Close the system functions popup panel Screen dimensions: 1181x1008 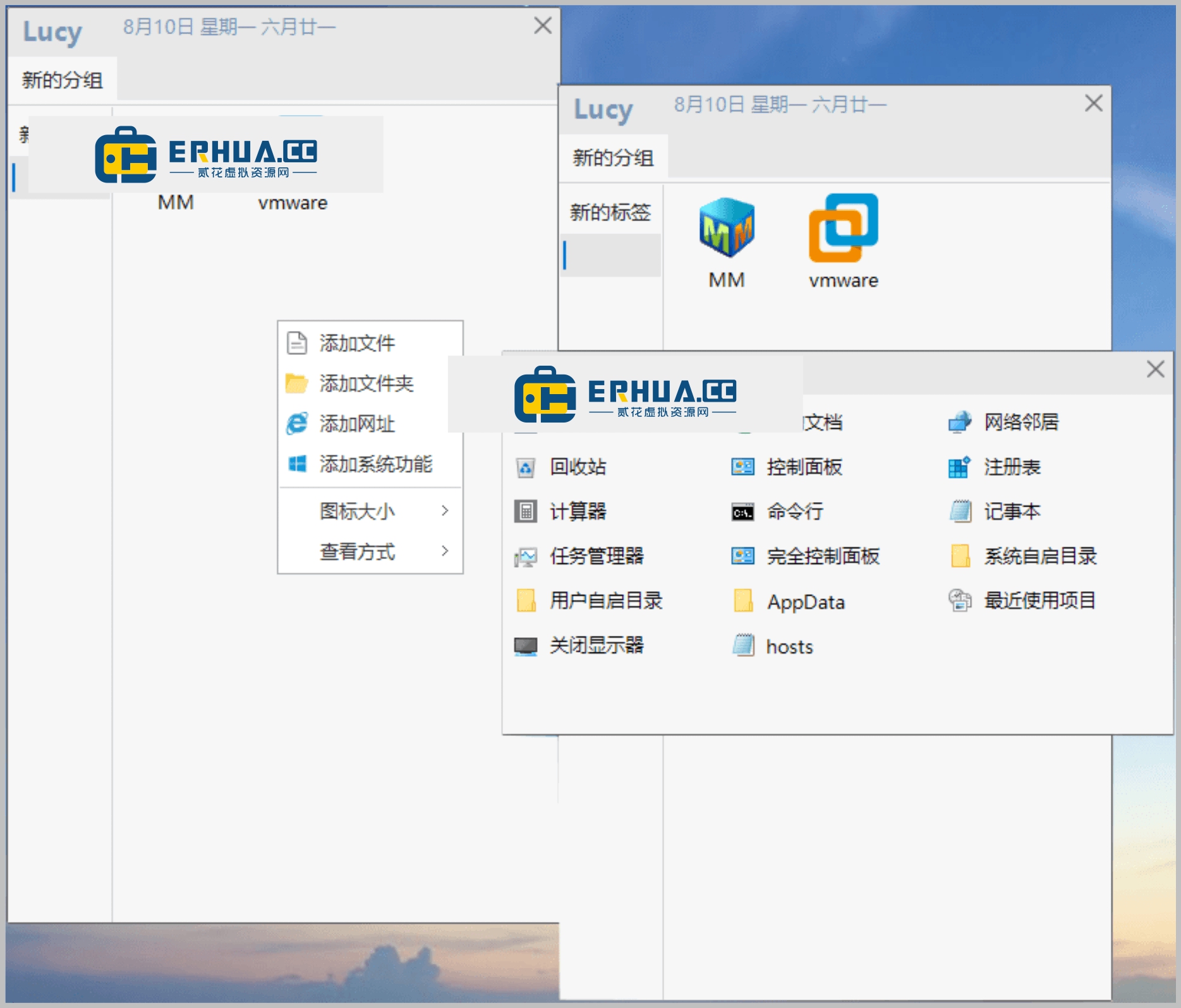tap(1156, 369)
